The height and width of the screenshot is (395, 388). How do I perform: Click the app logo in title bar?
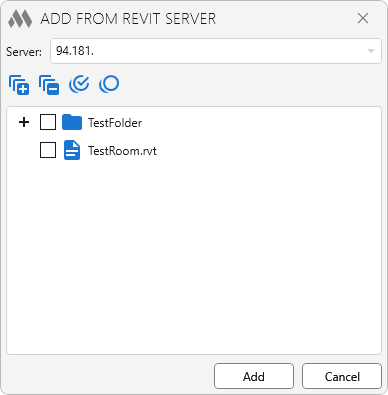[20, 18]
